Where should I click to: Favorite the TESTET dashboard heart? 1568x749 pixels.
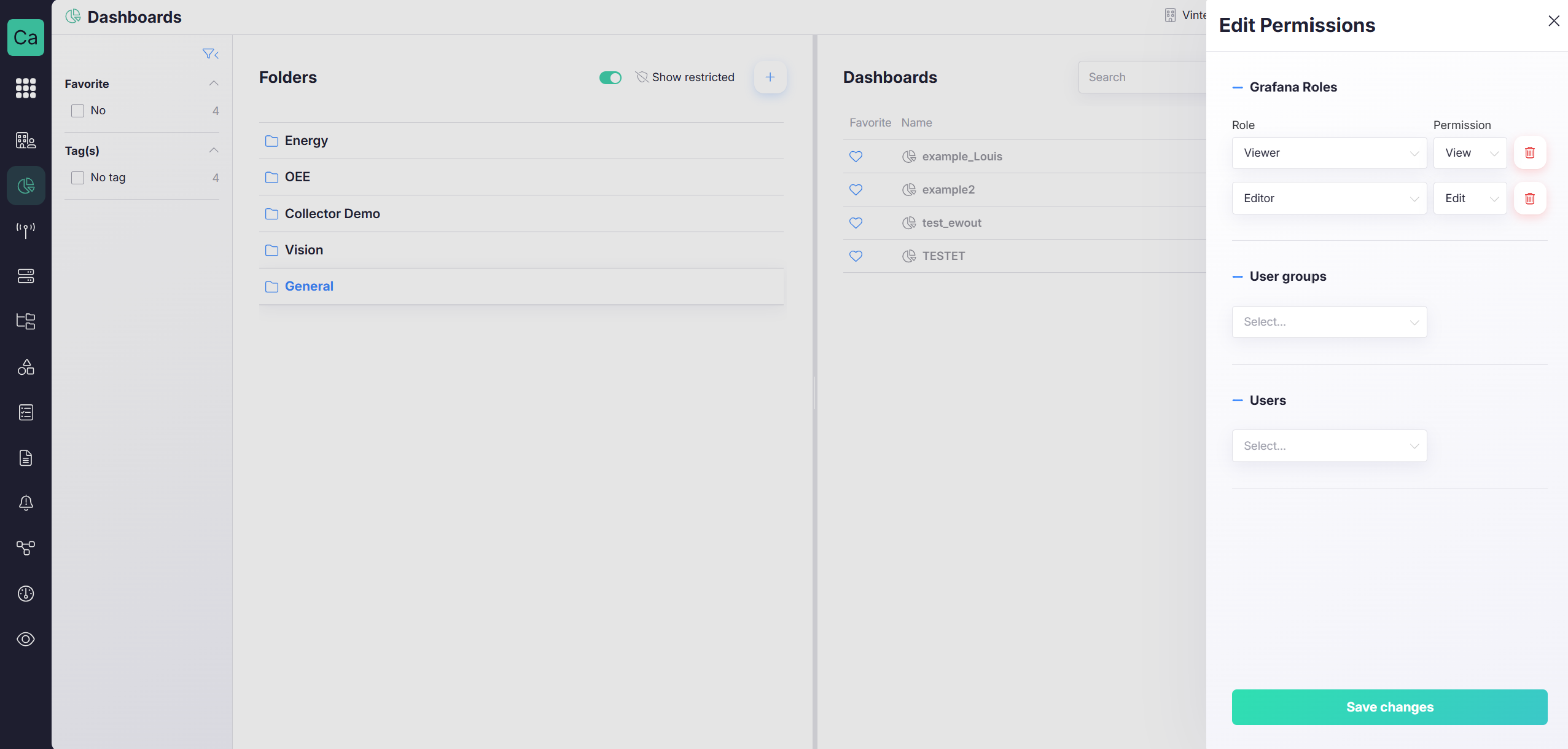856,256
